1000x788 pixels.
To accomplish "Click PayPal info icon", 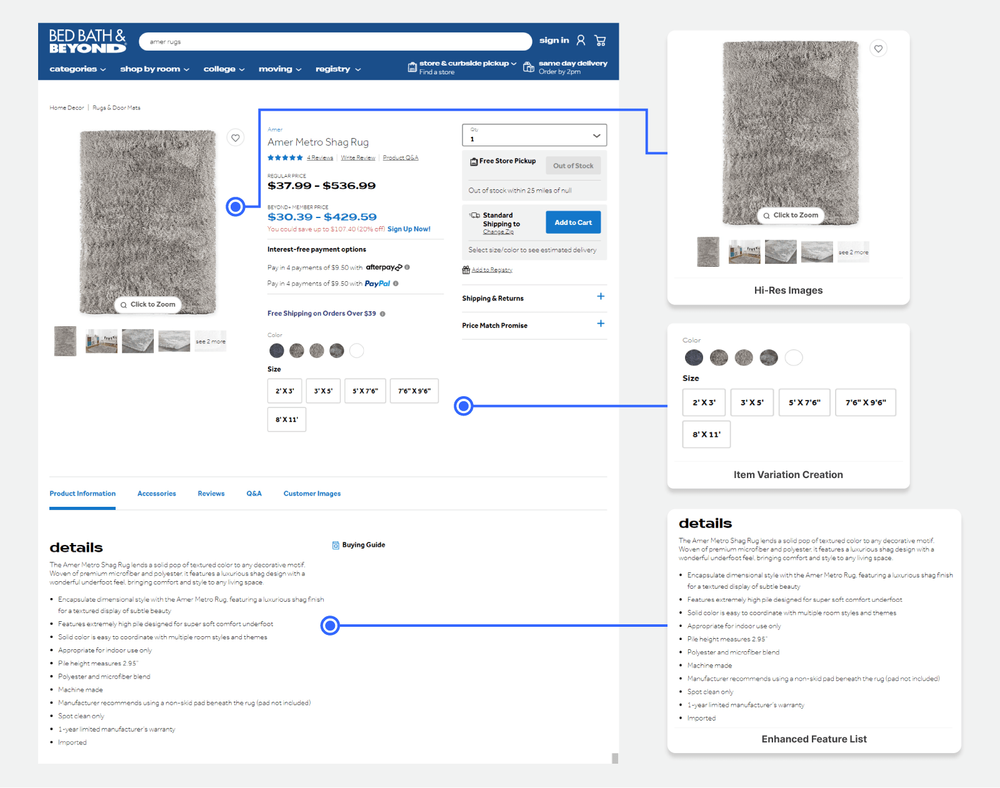I will (x=395, y=284).
